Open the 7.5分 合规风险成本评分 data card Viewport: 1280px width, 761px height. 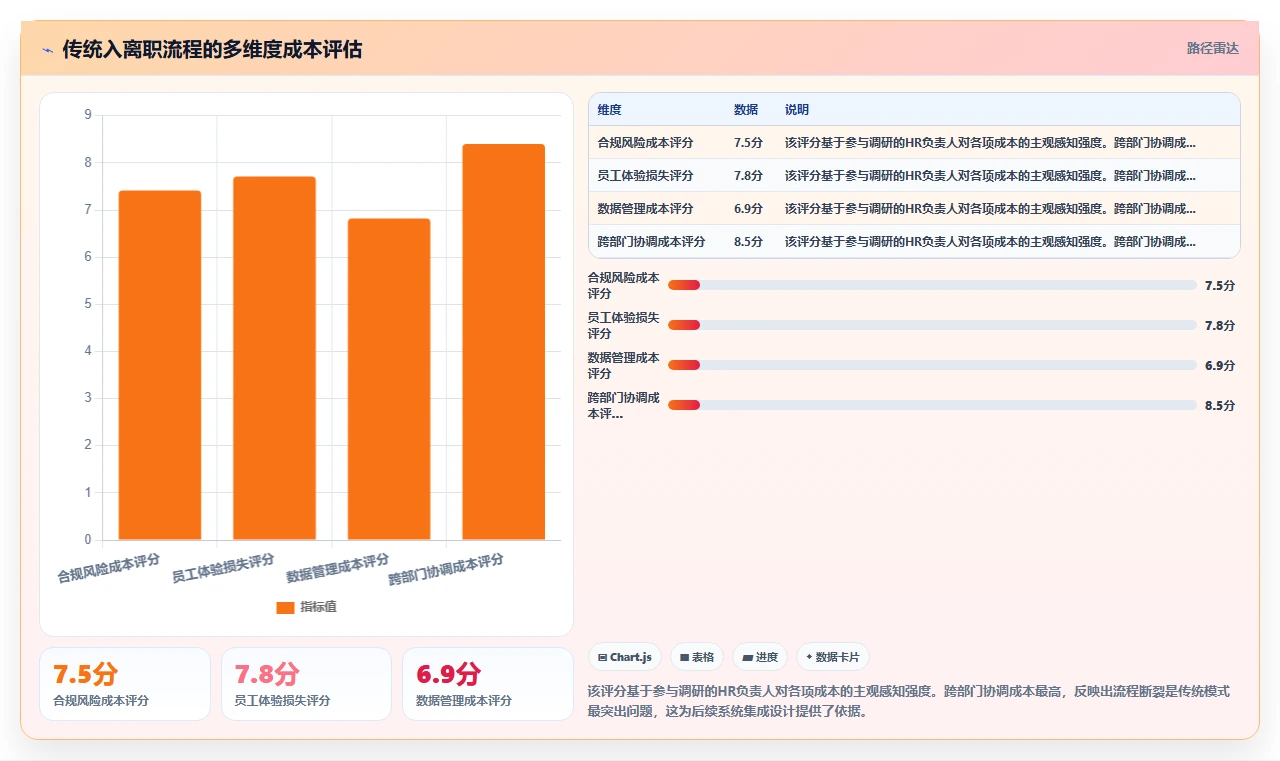pos(125,684)
